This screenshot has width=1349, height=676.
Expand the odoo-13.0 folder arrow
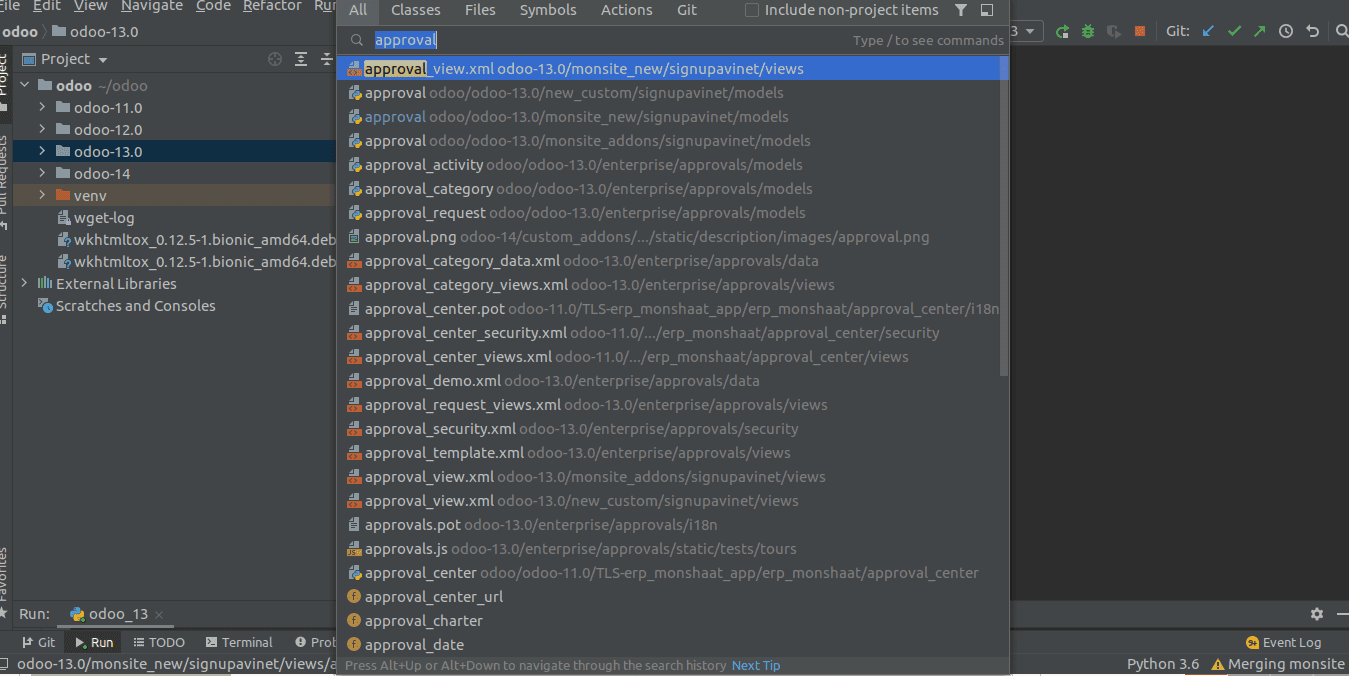click(43, 152)
